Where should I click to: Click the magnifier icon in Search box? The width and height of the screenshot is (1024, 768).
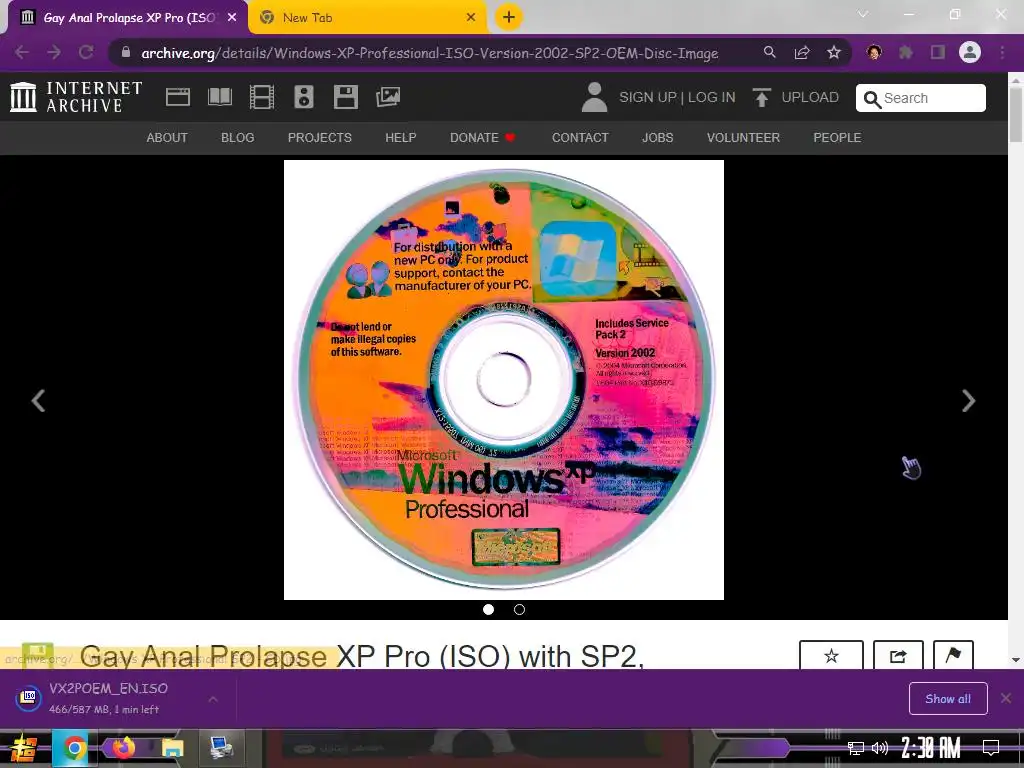coord(872,99)
